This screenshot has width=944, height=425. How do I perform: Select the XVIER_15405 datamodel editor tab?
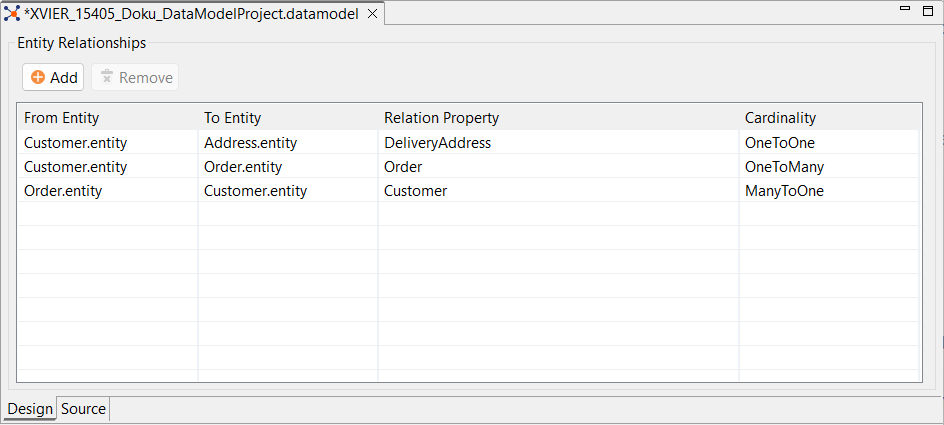[x=190, y=14]
